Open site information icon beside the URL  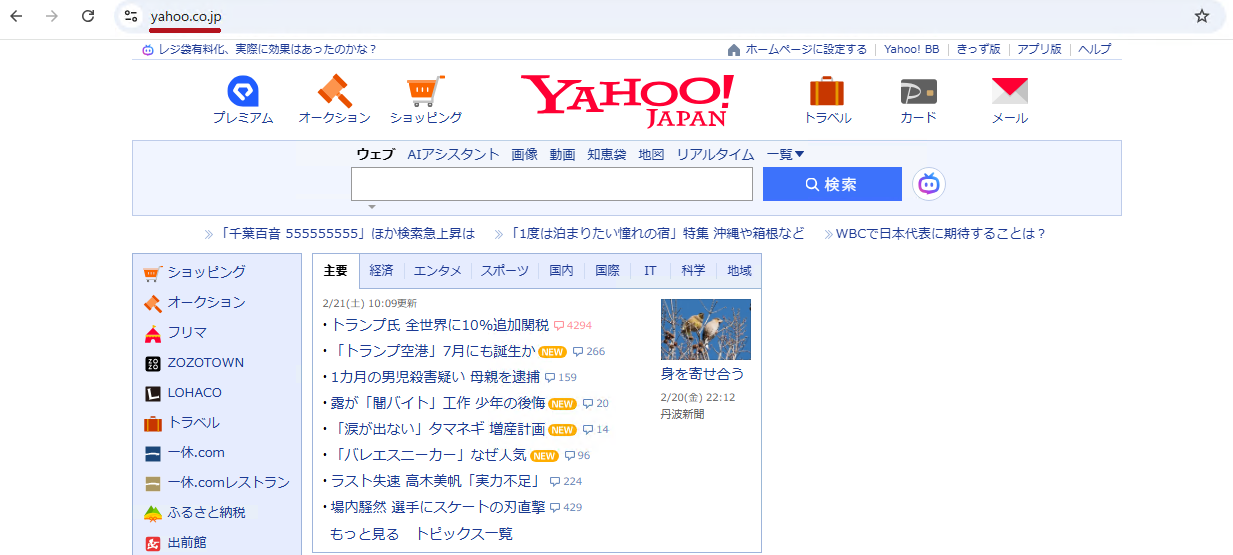tap(131, 16)
